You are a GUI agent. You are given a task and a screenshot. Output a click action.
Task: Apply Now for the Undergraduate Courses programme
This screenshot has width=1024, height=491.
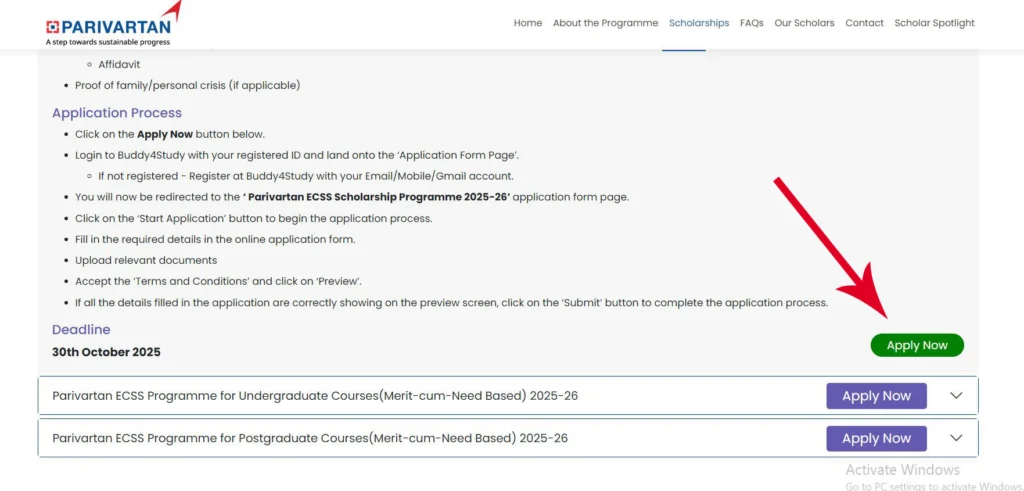point(876,396)
